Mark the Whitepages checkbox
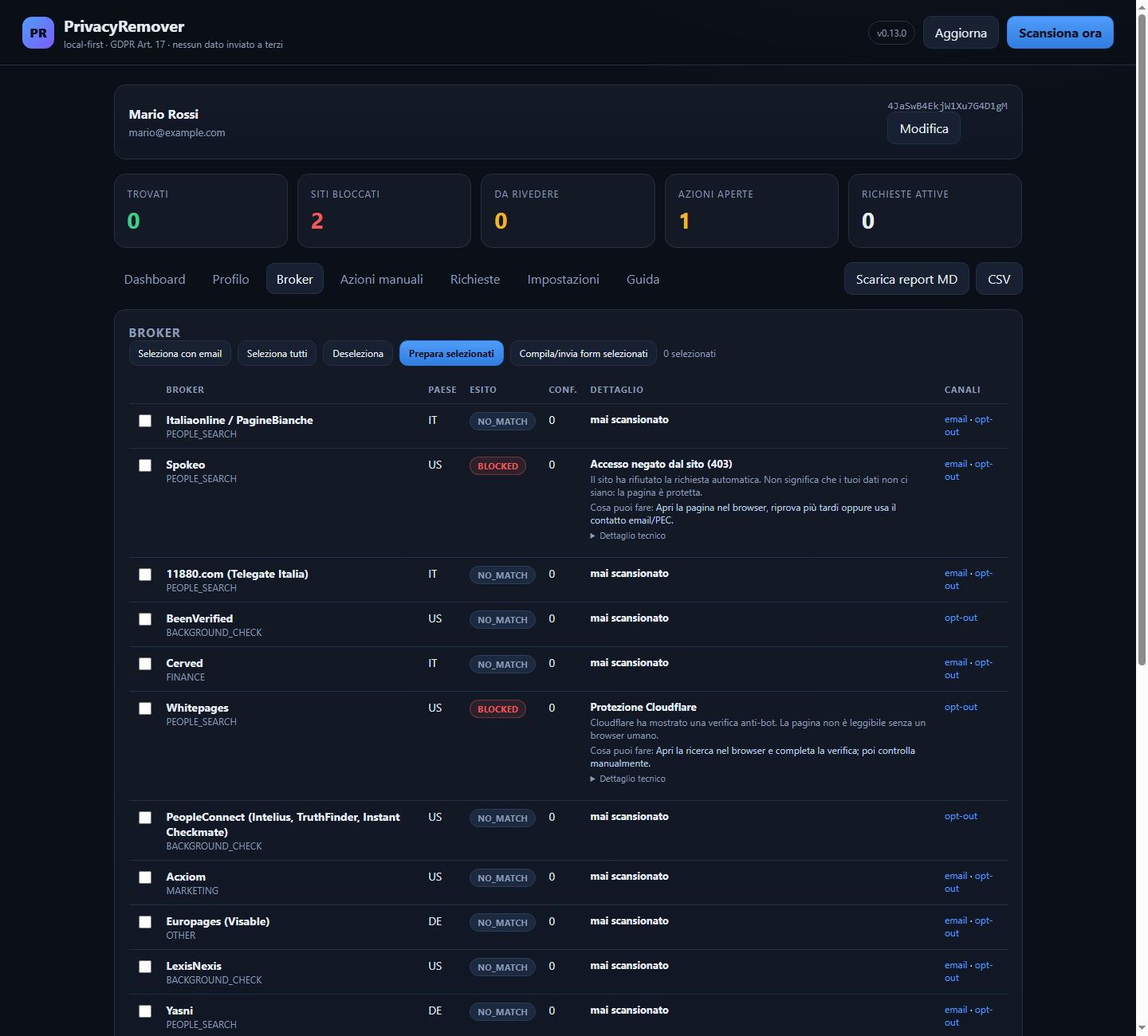This screenshot has width=1148, height=1036. click(145, 708)
